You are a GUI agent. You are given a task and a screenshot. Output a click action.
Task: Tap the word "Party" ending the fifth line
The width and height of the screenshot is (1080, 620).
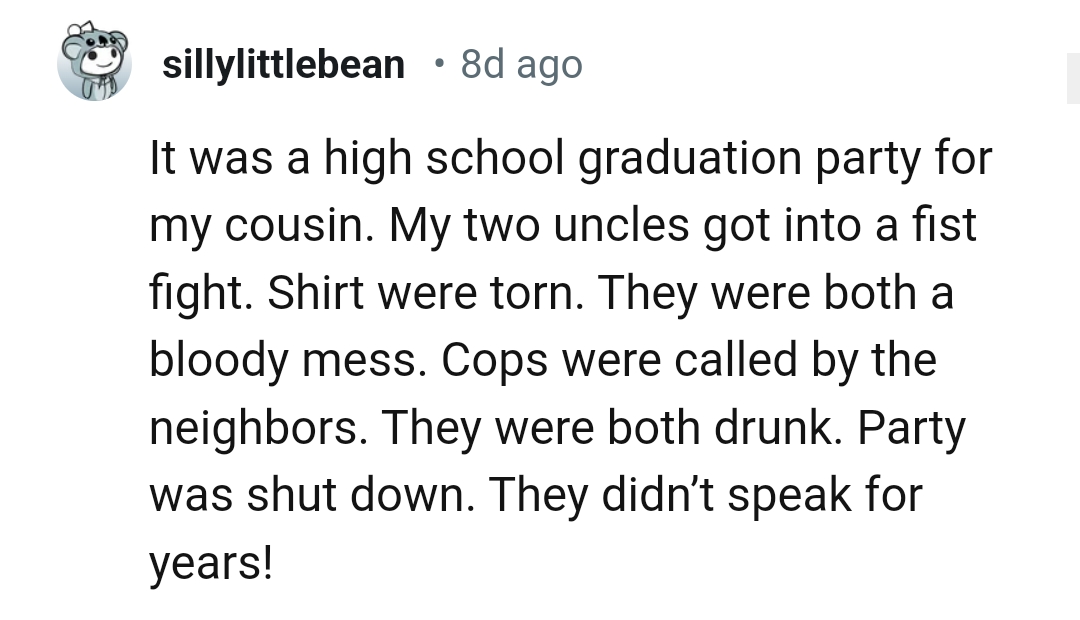click(x=911, y=428)
